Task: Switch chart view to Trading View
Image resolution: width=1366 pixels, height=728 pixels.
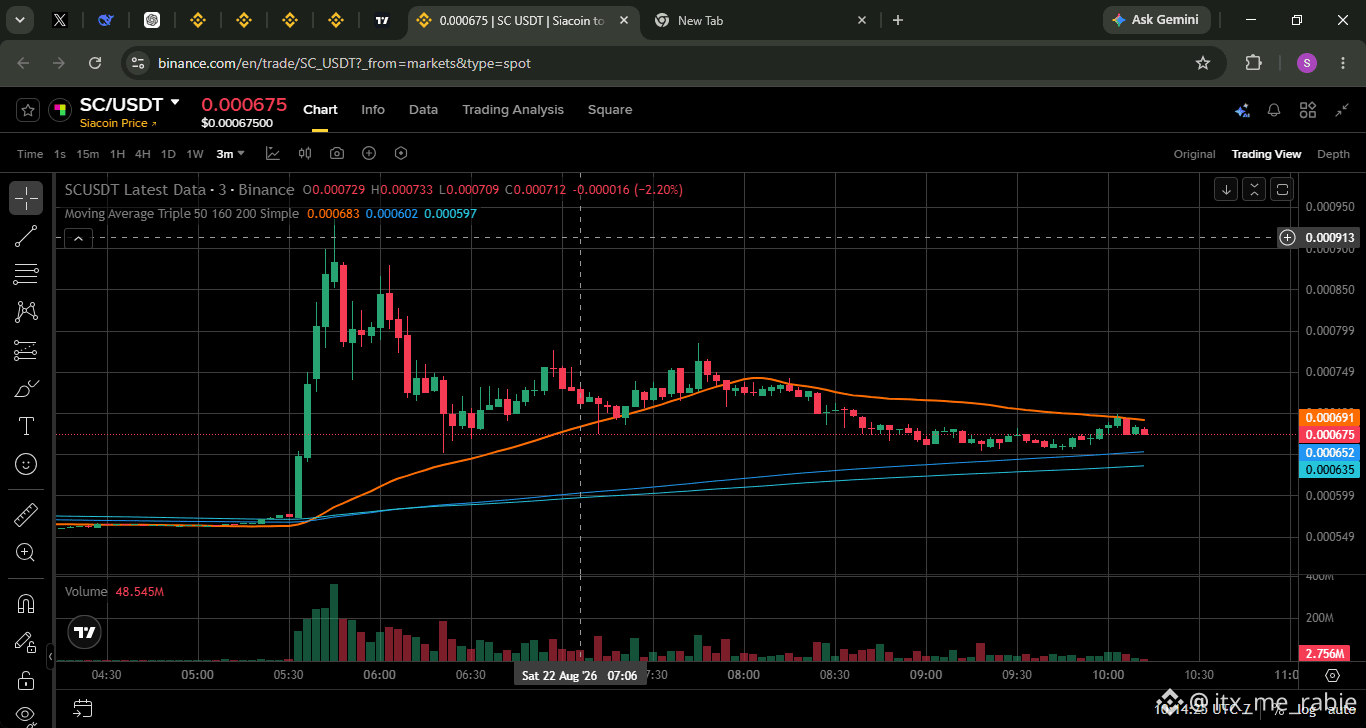Action: pos(1266,154)
